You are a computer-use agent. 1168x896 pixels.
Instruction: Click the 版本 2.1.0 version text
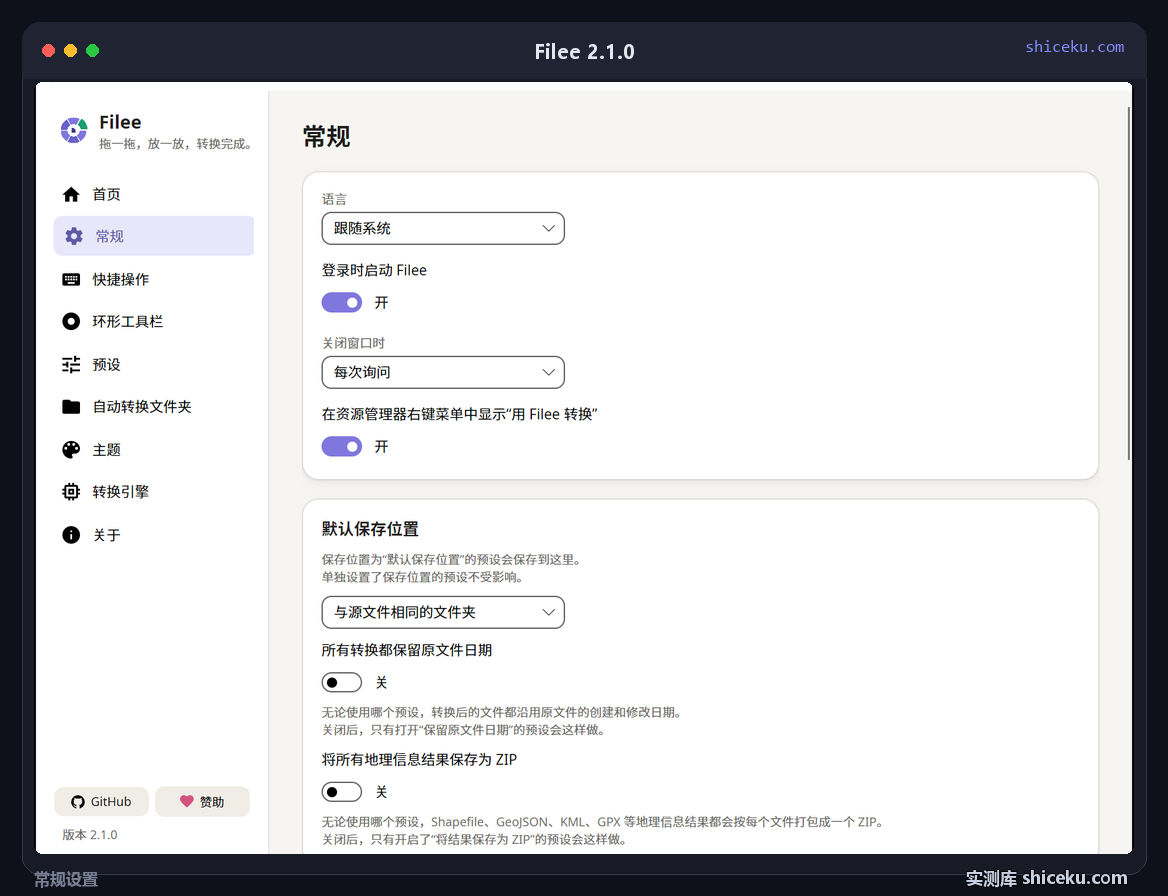(89, 835)
